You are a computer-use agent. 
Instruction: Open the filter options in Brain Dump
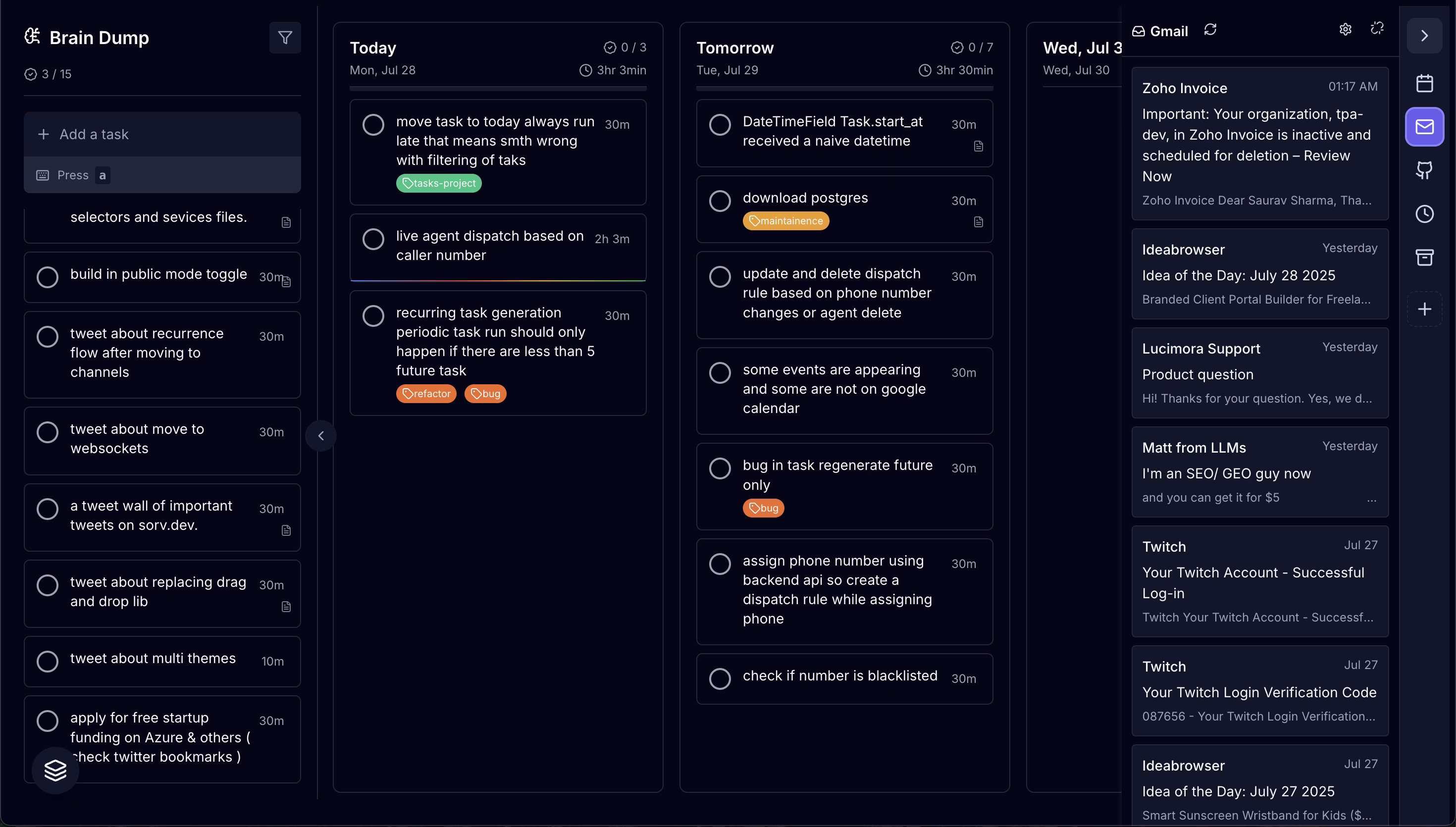[x=285, y=38]
